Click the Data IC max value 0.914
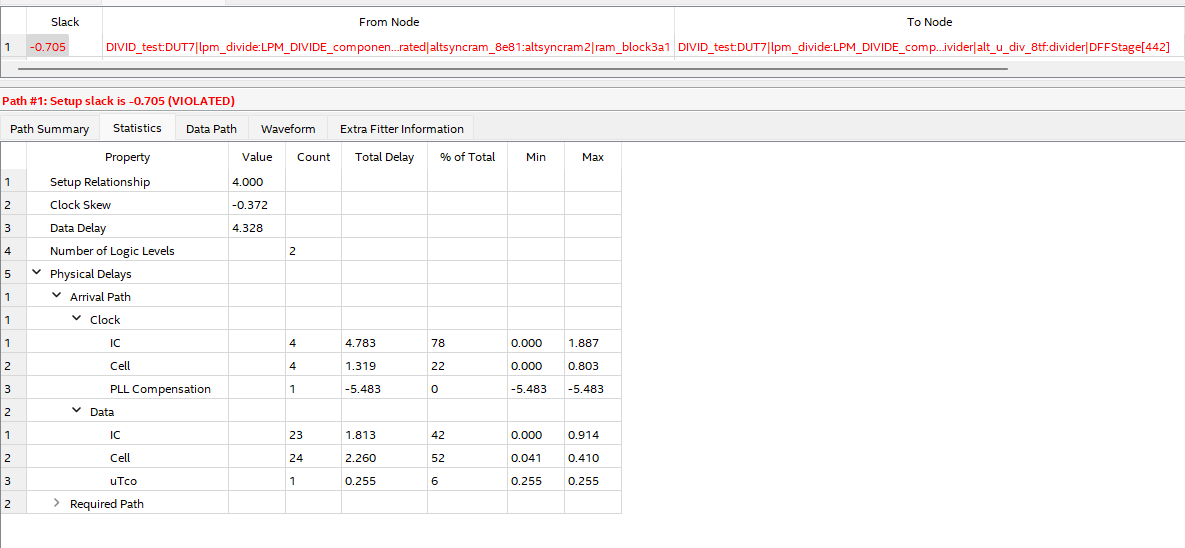The width and height of the screenshot is (1185, 548). pos(583,435)
